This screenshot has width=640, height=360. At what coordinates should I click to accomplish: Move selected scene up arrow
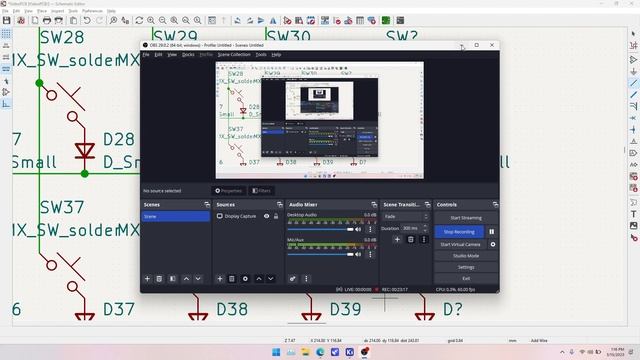click(186, 279)
